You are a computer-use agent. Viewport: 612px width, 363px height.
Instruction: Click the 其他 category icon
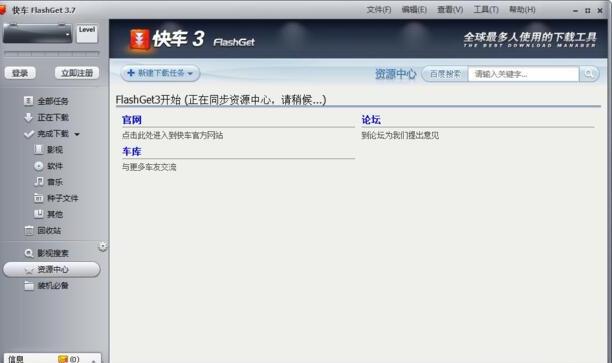(x=39, y=214)
